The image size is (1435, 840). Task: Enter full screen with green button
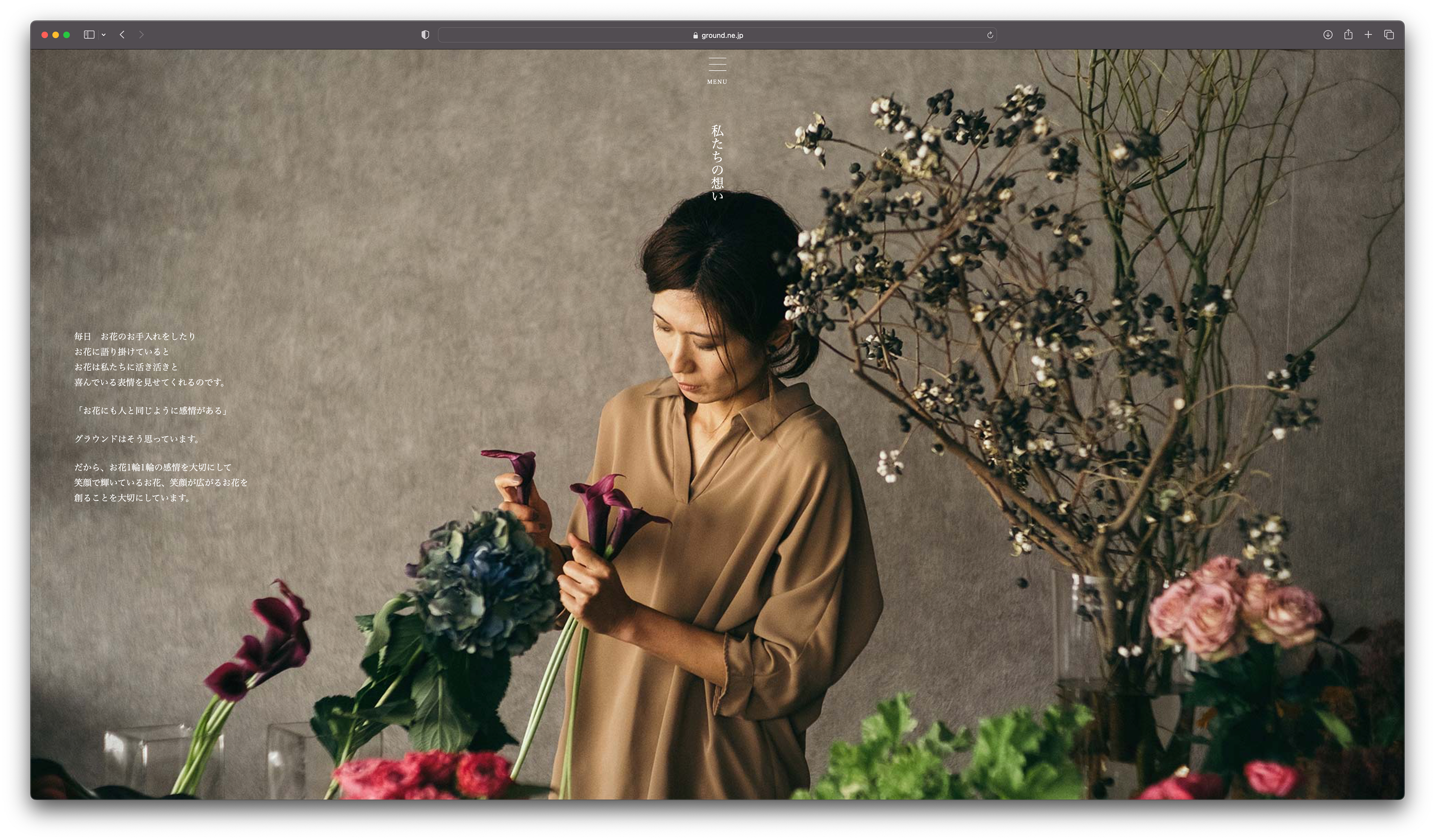[67, 35]
